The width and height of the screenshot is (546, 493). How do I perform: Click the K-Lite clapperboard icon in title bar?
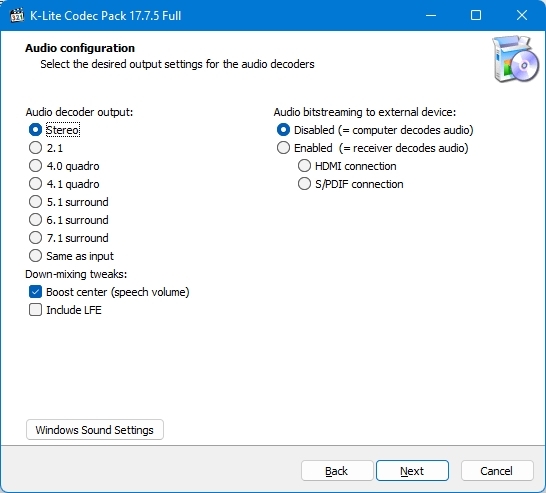16,16
